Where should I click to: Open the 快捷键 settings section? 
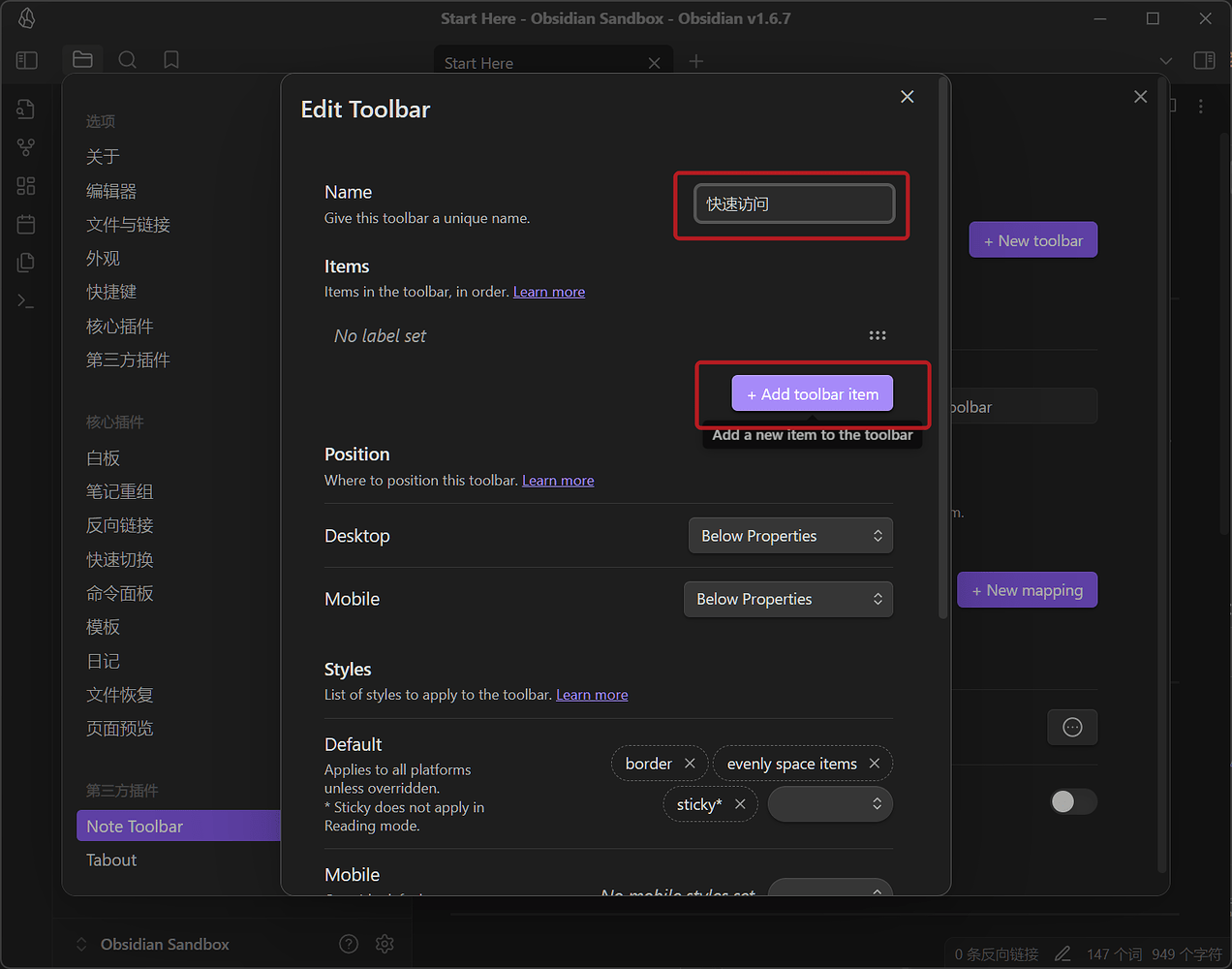(111, 292)
